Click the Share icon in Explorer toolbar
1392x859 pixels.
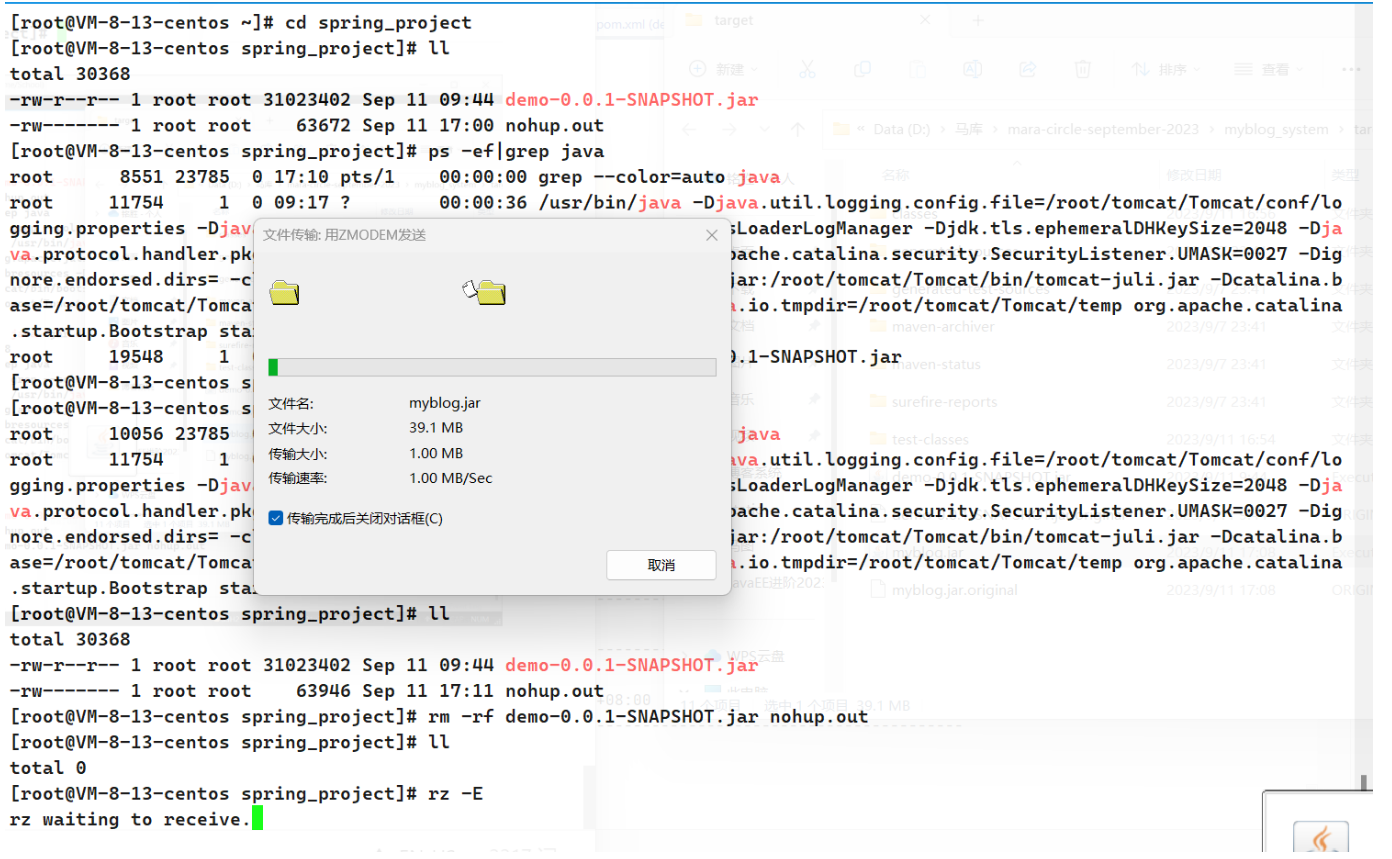coord(1027,69)
